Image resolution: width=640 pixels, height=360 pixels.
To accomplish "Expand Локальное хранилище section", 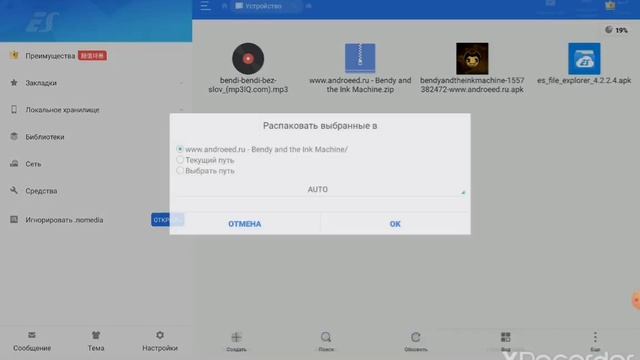I will [x=96, y=110].
